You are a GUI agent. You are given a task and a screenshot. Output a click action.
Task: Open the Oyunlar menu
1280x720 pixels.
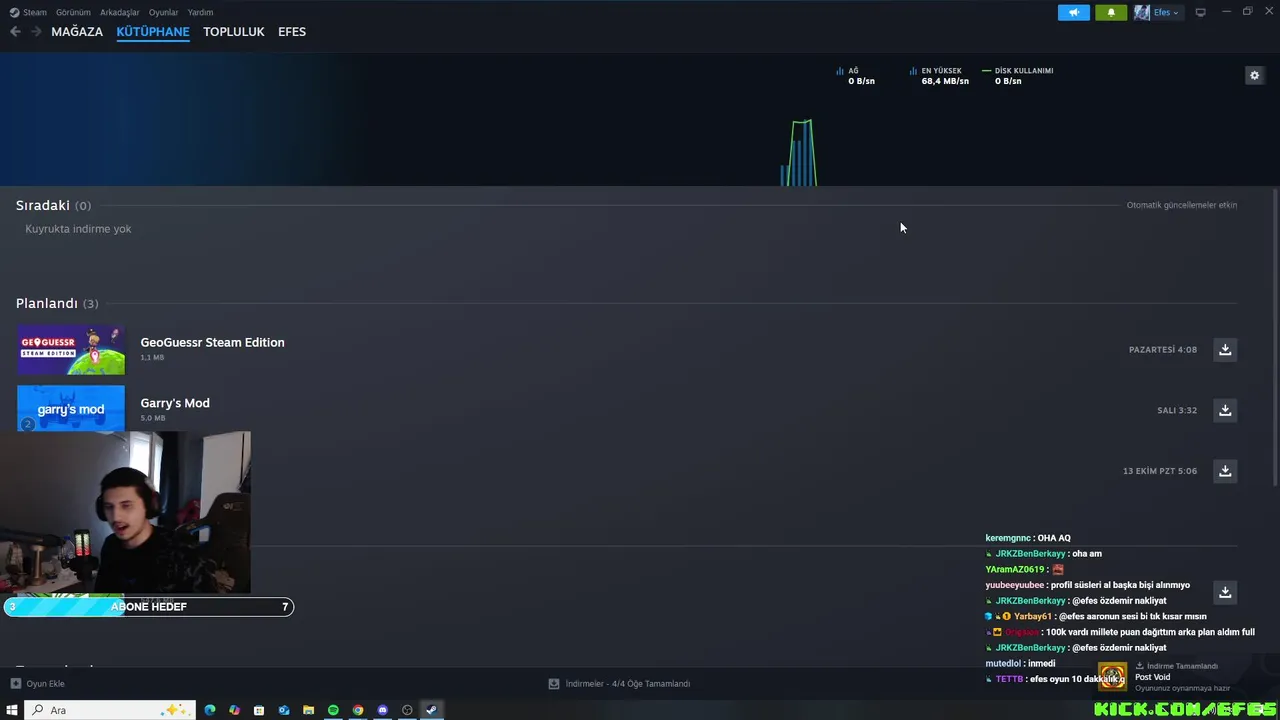[163, 12]
